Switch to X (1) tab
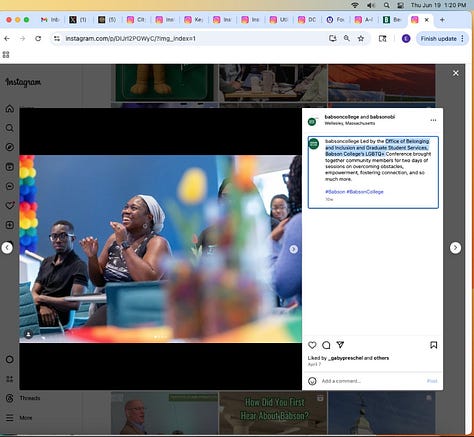Viewport: 474px width, 437px height. pos(79,20)
